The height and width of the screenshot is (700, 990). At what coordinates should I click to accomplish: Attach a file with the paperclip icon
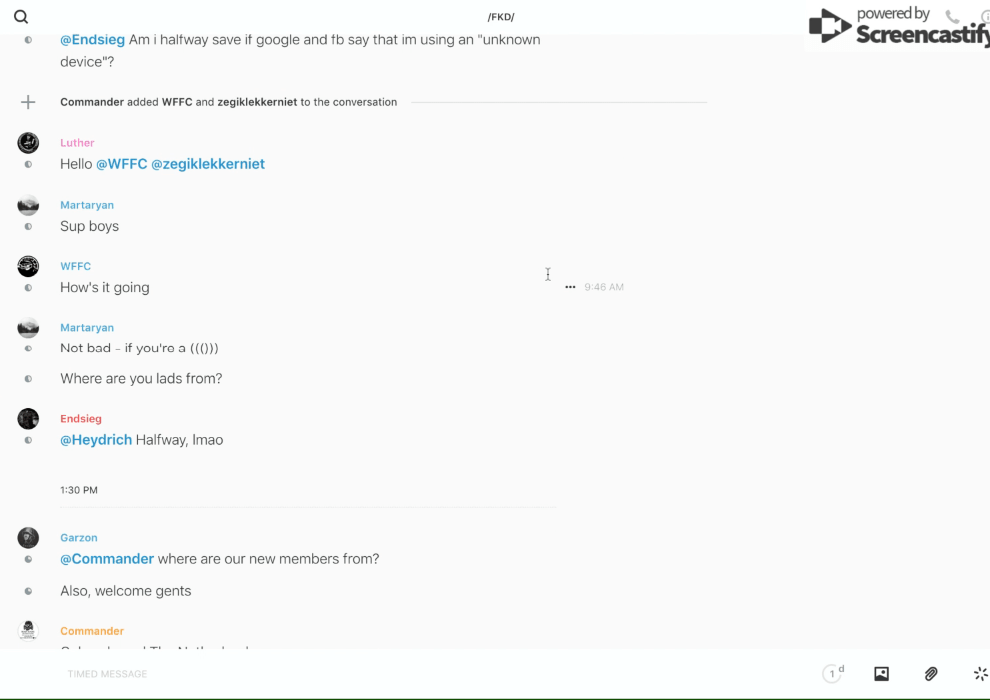point(931,674)
